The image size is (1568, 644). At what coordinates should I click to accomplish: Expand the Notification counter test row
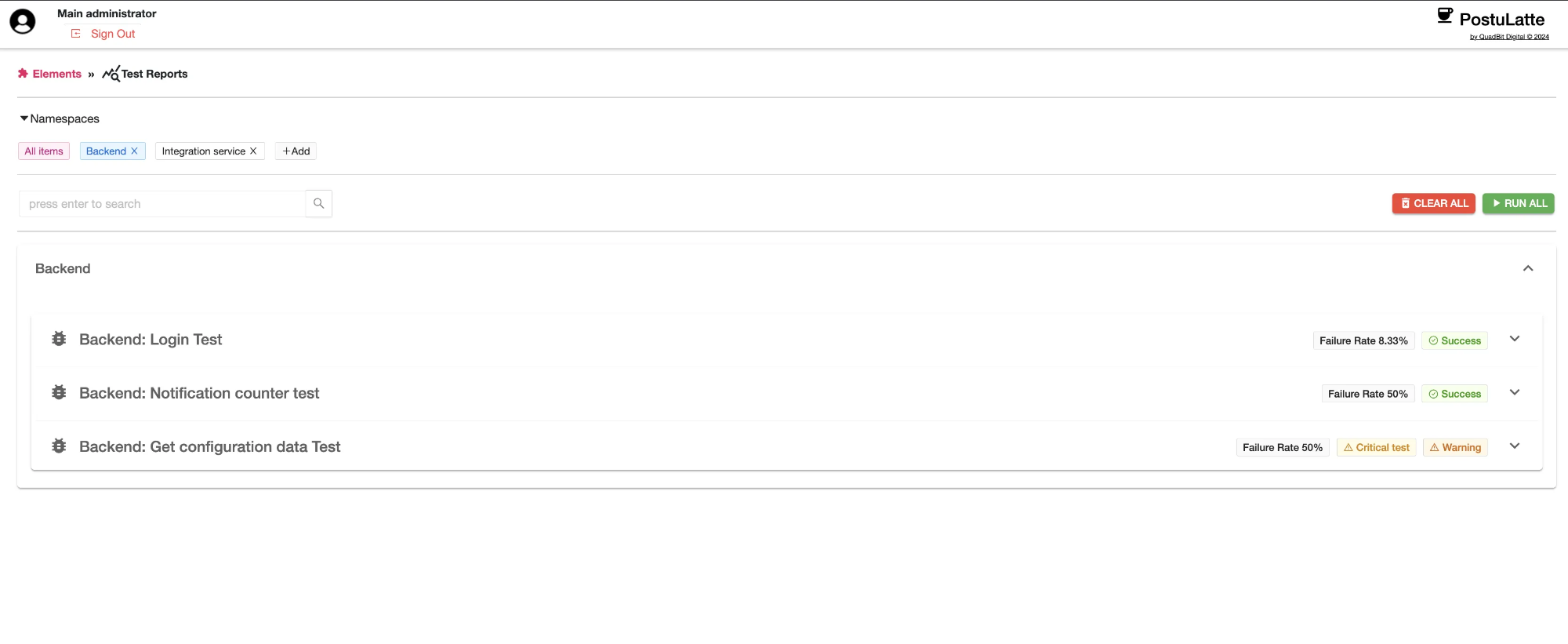tap(1514, 392)
